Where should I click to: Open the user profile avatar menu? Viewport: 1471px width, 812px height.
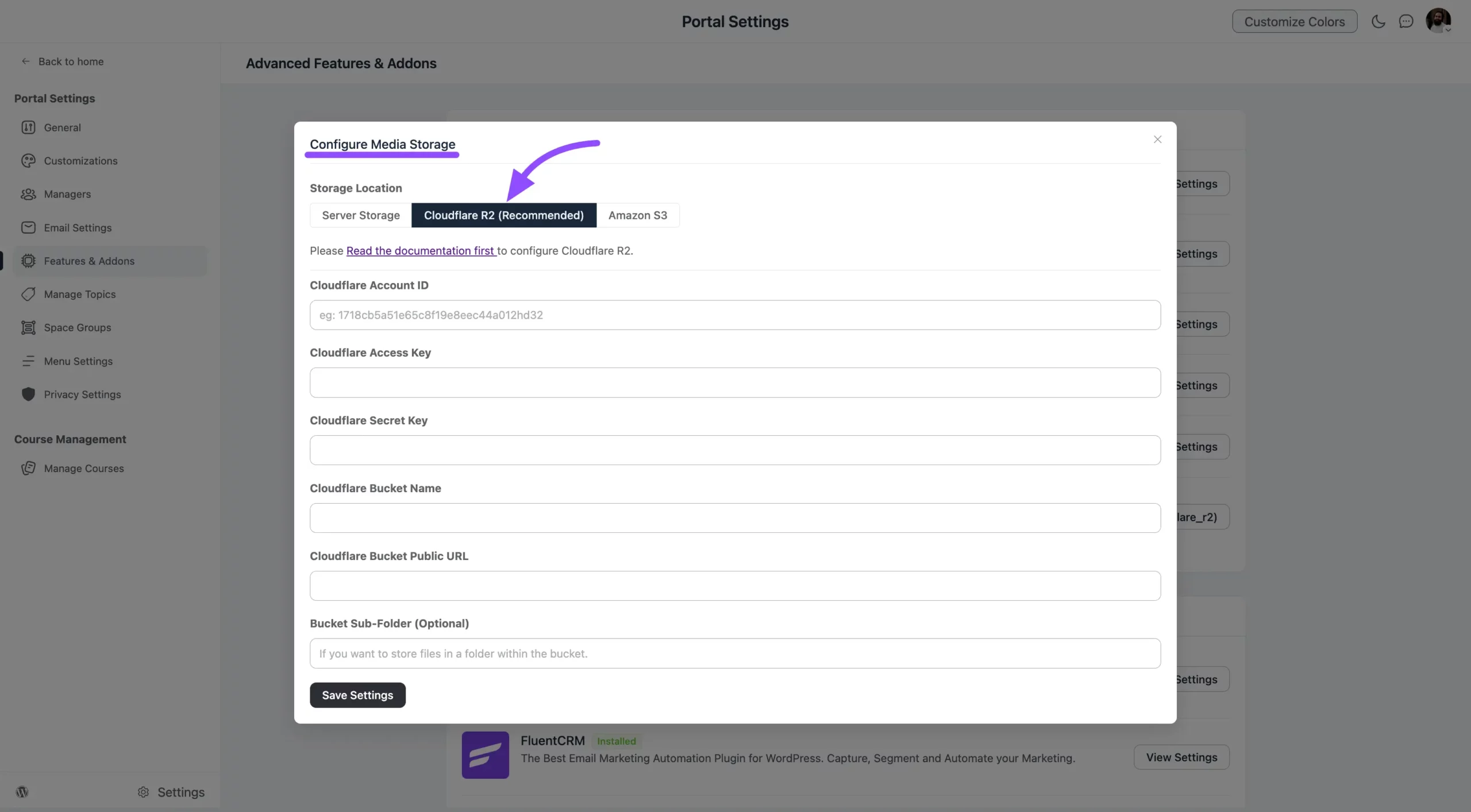(1438, 21)
